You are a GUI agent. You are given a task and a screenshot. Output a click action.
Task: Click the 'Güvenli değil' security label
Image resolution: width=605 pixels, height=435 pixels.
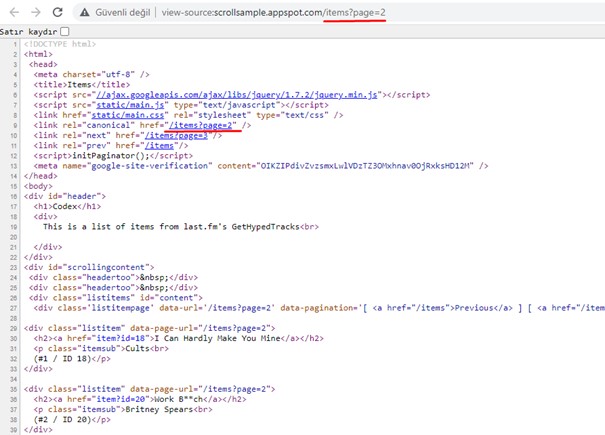click(123, 13)
